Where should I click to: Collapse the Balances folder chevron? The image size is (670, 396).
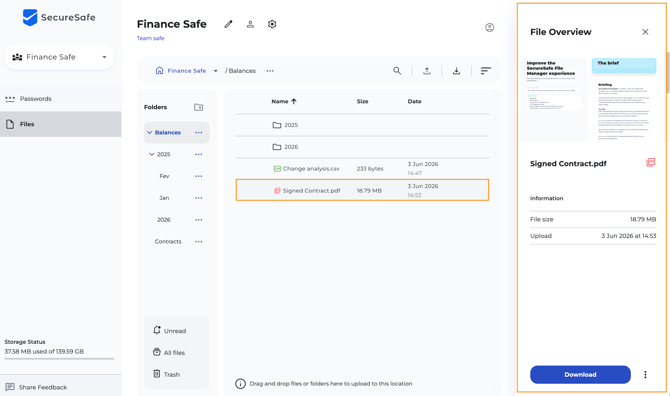coord(150,133)
